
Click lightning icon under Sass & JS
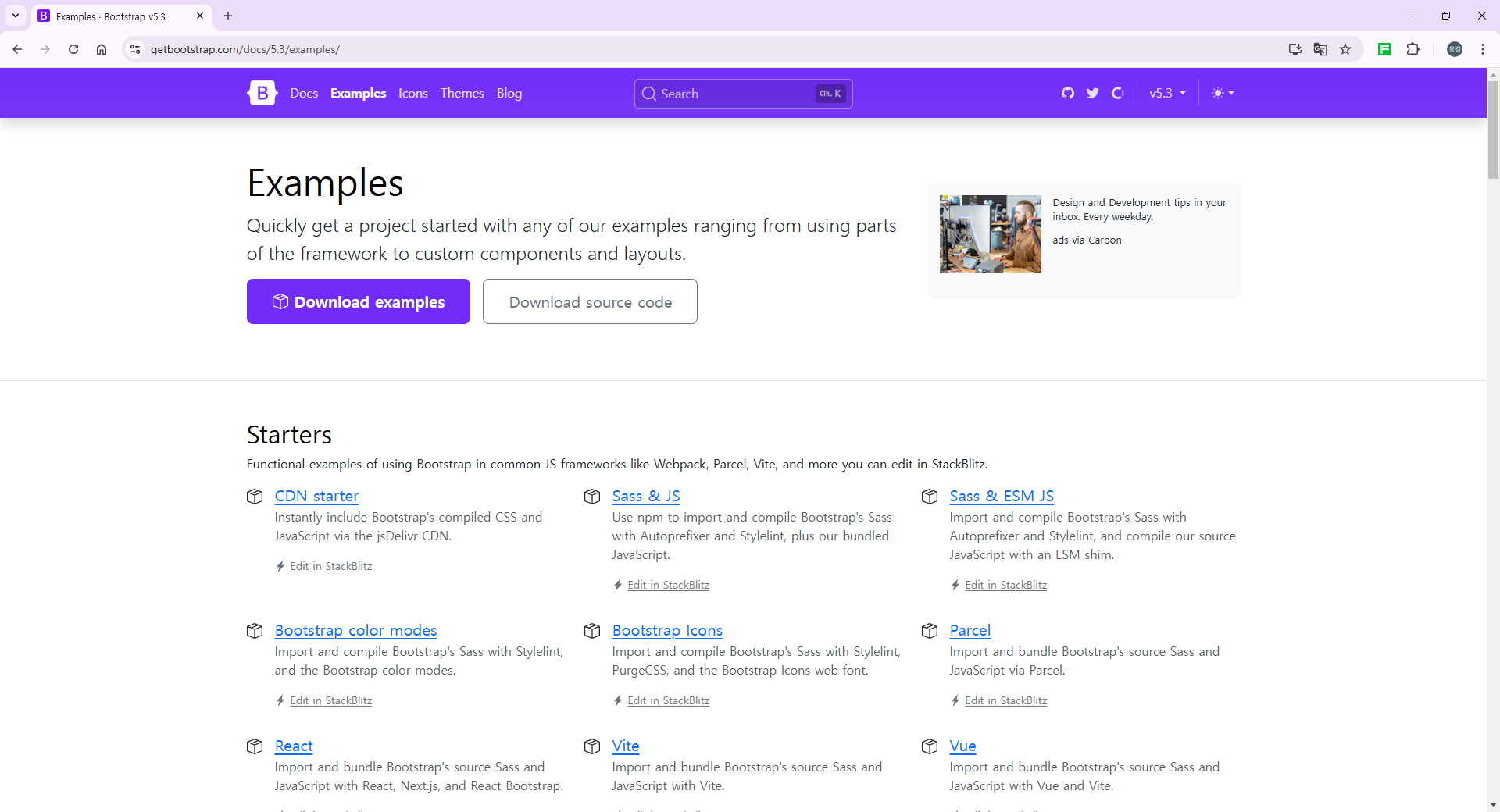coord(618,585)
